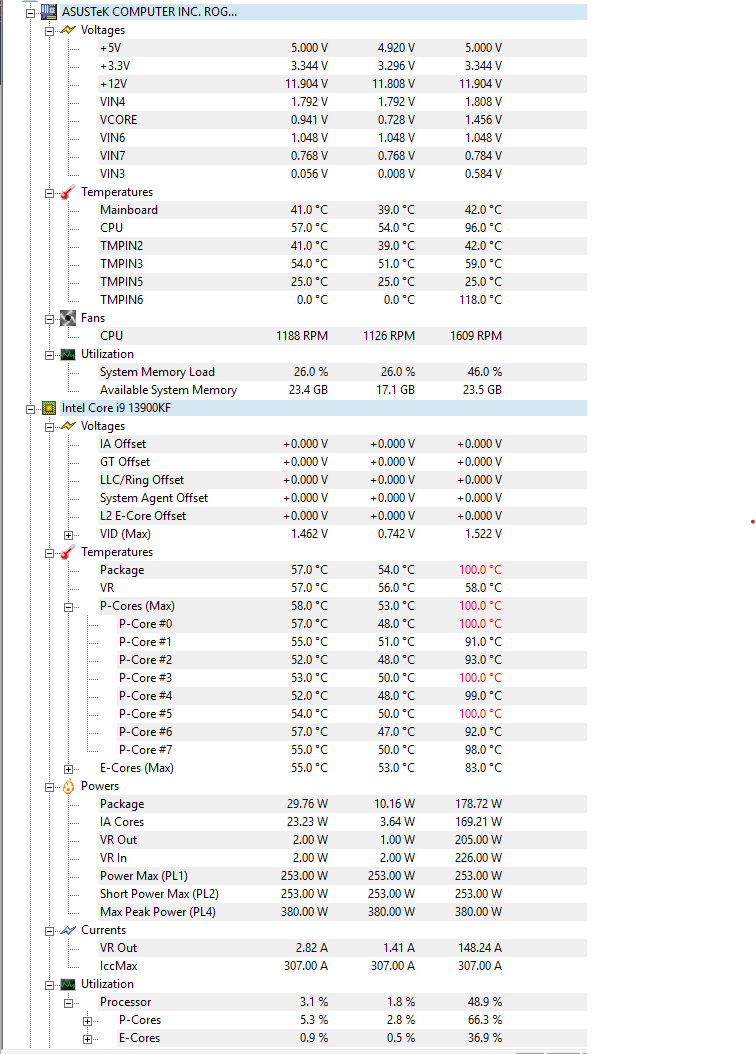Select the Intel Core i9 13900KF title
The height and width of the screenshot is (1054, 756).
[116, 408]
